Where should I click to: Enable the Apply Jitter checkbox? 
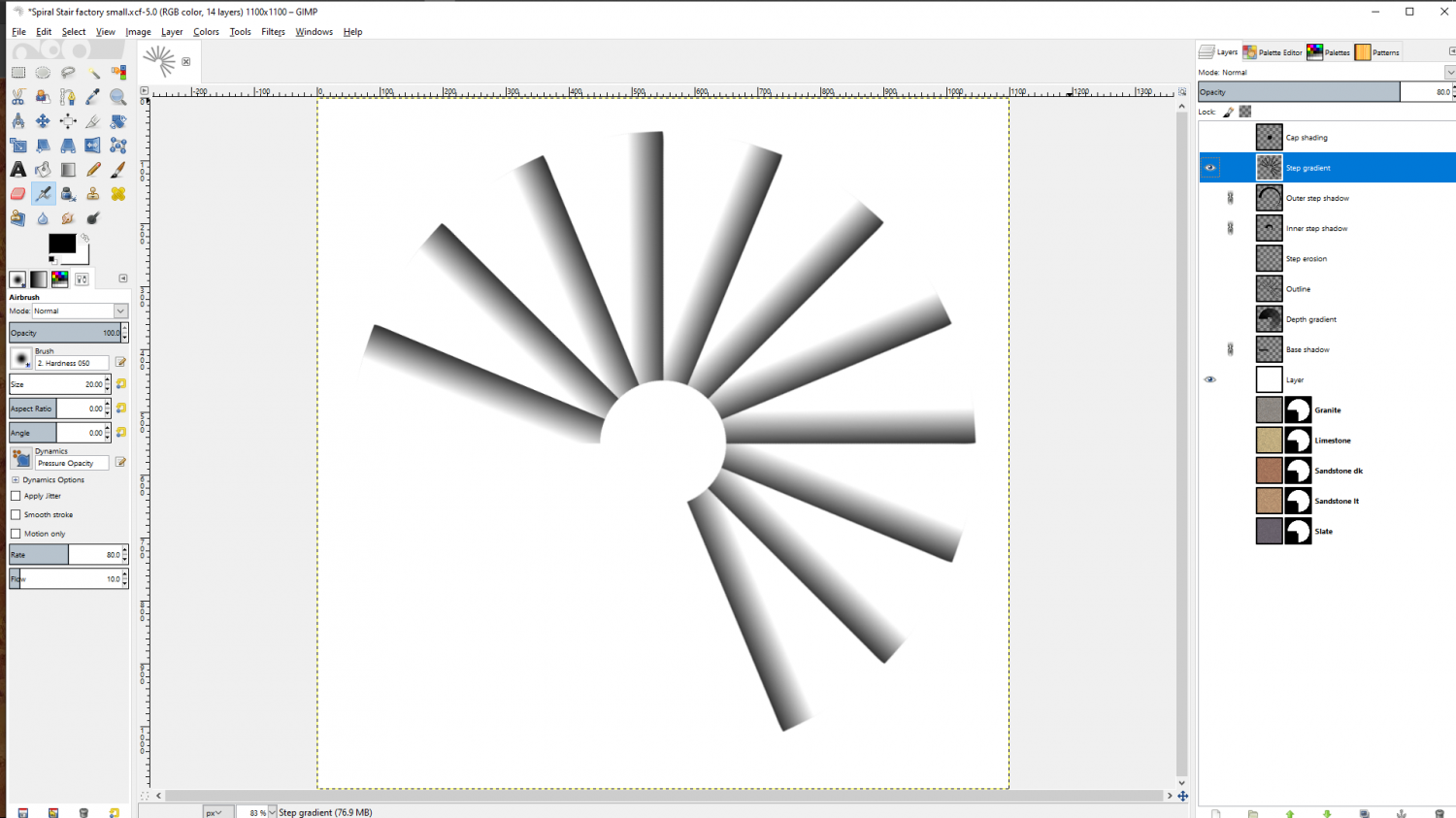tap(16, 496)
